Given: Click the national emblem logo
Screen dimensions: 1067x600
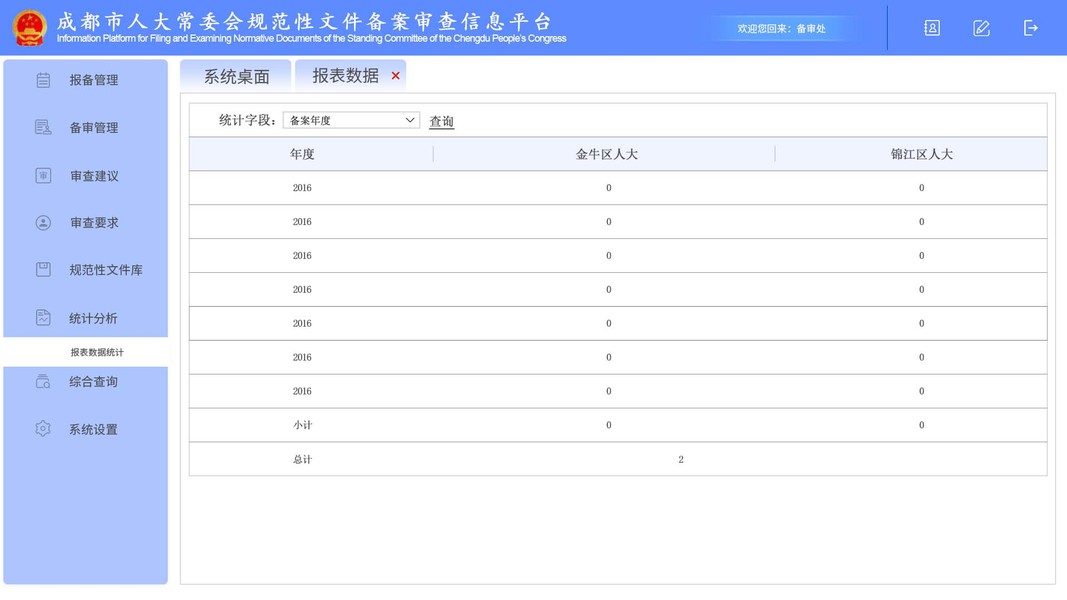Looking at the screenshot, I should pos(29,29).
